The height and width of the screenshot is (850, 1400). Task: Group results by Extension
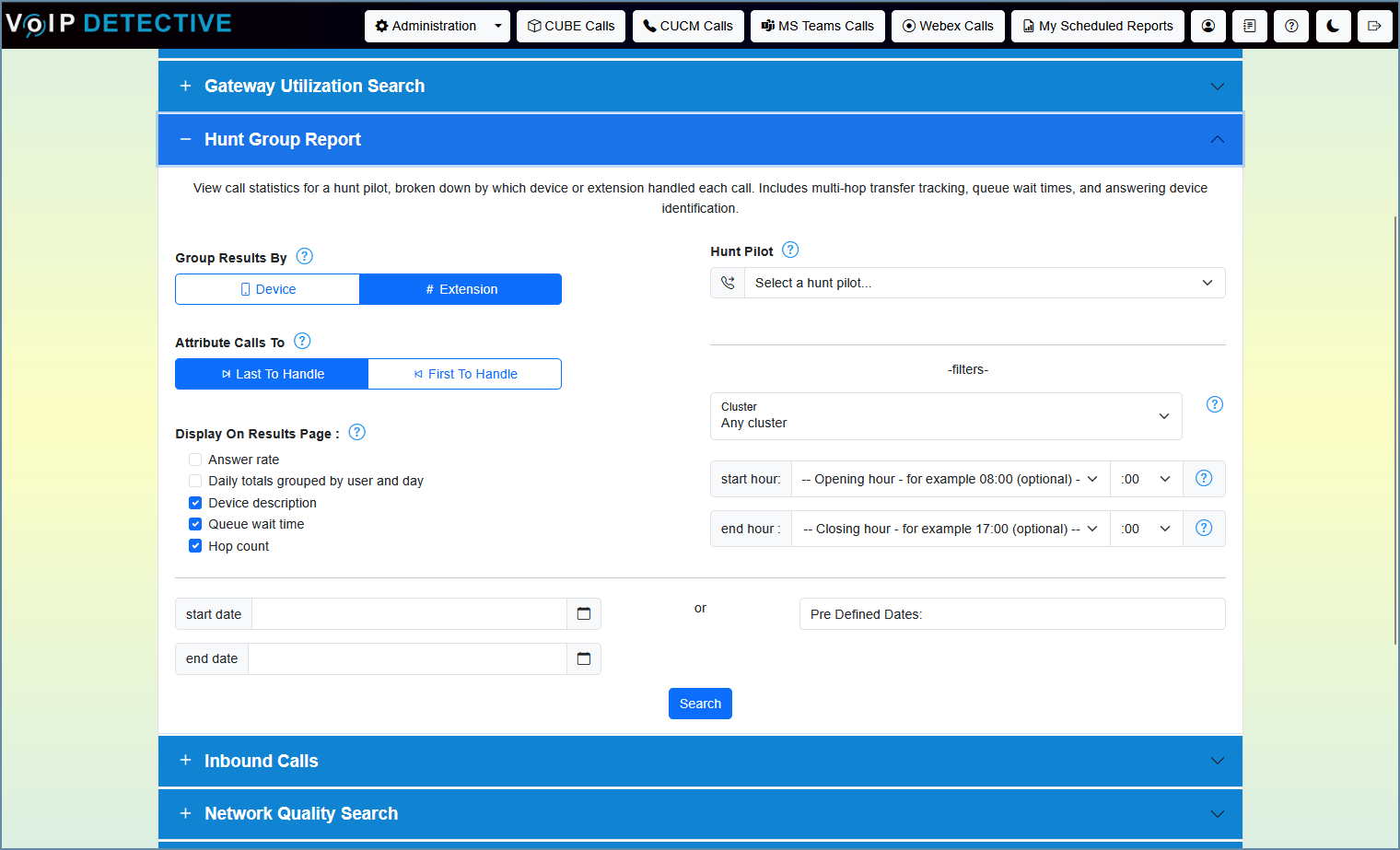461,289
